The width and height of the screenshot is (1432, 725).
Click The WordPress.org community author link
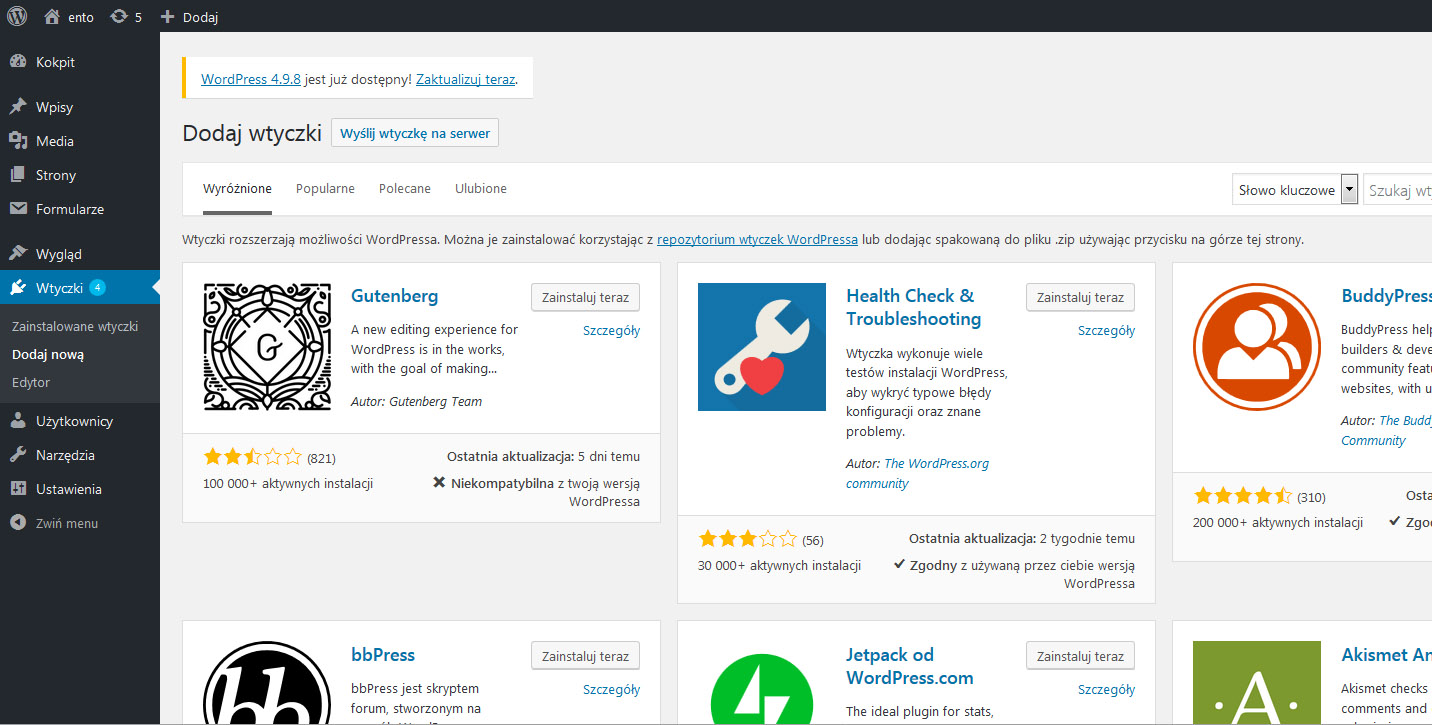pyautogui.click(x=917, y=474)
